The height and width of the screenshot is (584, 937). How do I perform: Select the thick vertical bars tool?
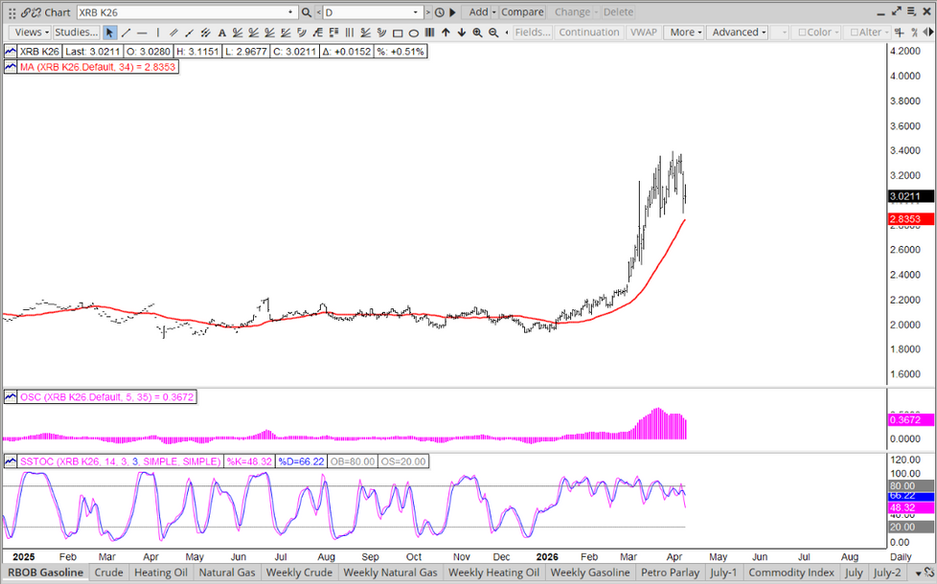[x=430, y=32]
